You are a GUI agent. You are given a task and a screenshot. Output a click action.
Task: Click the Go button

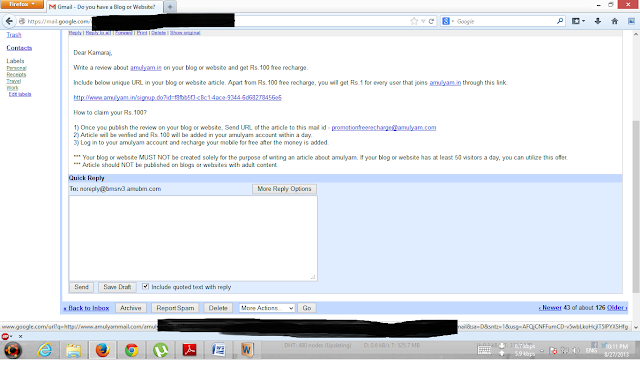307,308
